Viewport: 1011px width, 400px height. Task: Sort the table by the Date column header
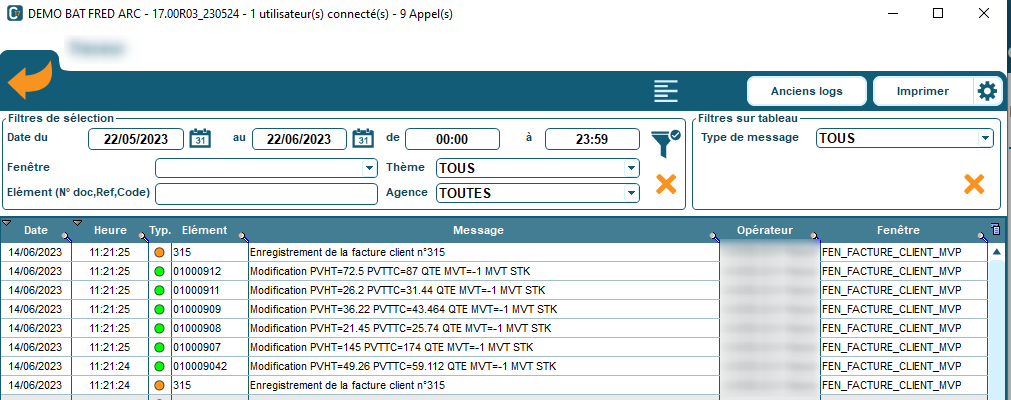click(36, 231)
